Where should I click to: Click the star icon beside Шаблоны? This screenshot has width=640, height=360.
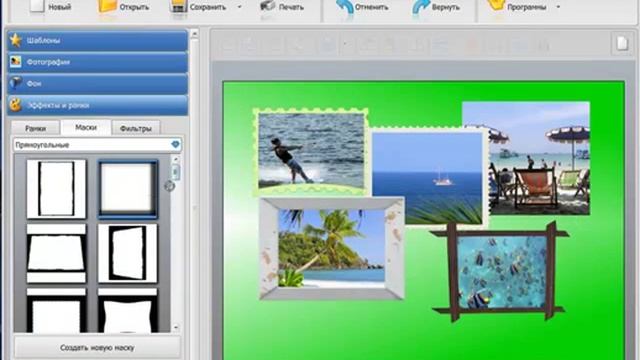pyautogui.click(x=16, y=40)
